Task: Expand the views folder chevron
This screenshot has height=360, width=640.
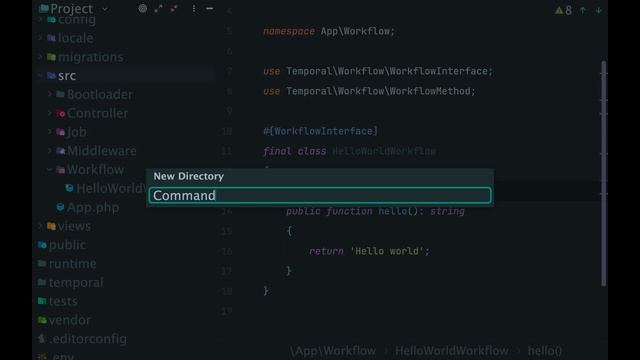Action: pos(40,226)
